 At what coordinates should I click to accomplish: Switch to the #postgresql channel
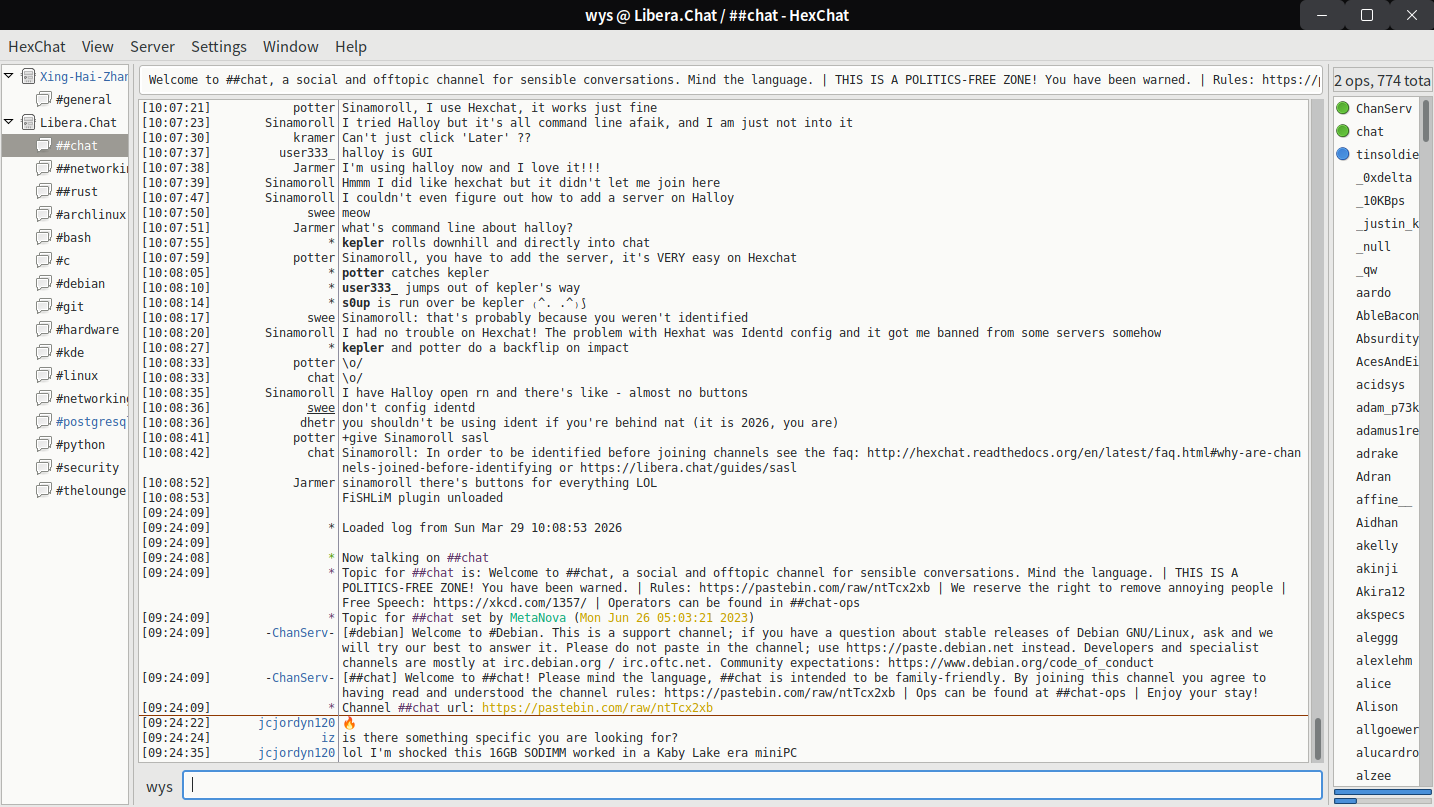tap(90, 422)
